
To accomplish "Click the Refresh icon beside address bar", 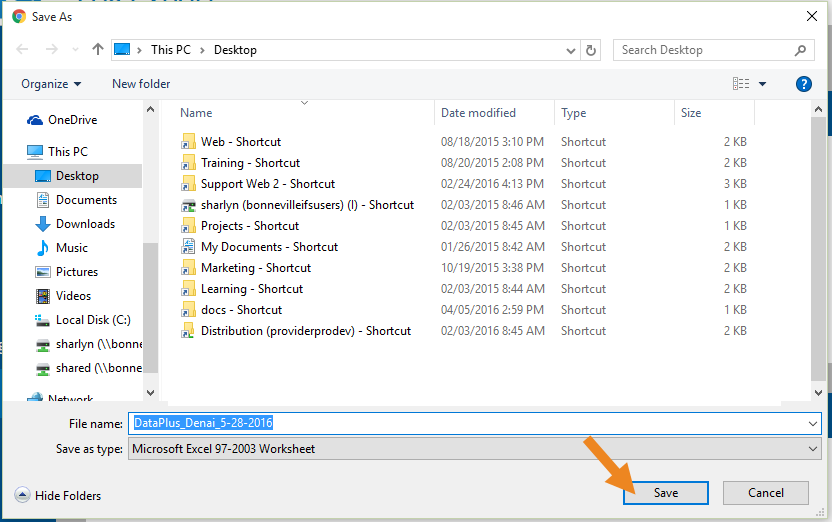I will [591, 50].
